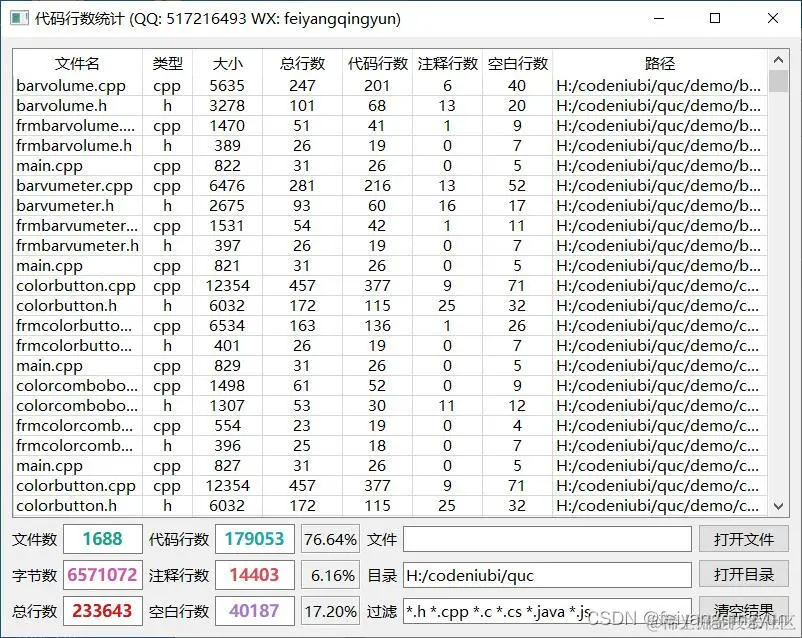This screenshot has height=638, width=802.
Task: Click the 目录 field showing H:/codeniubi/quc
Action: [547, 575]
